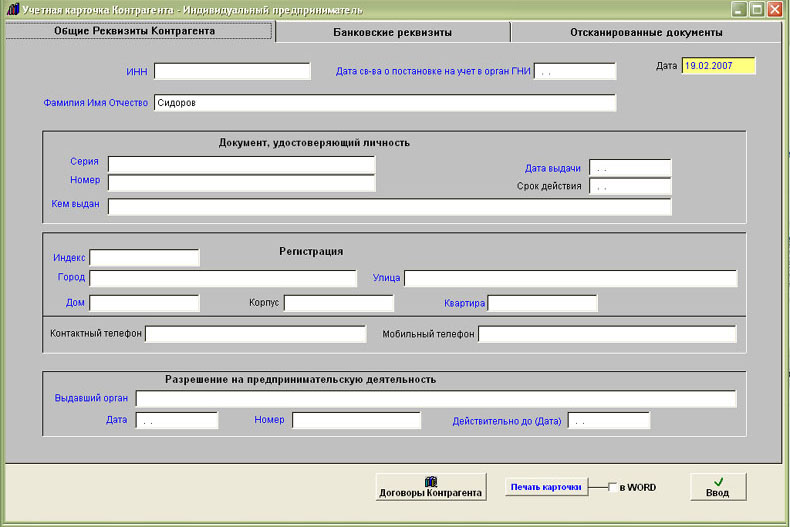The width and height of the screenshot is (790, 527).
Task: Click the permit Дата field
Action: point(177,420)
